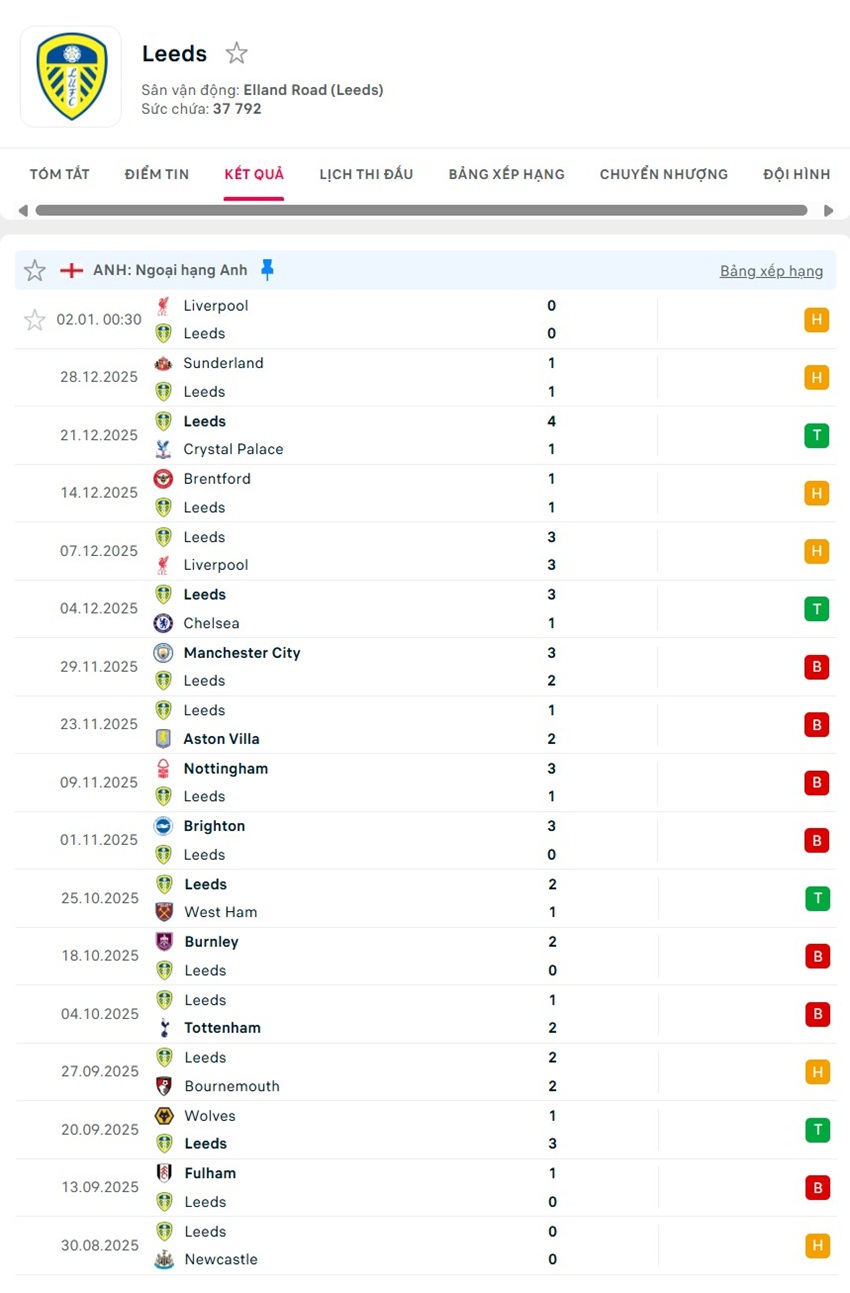850x1293 pixels.
Task: Switch to the TÓM TẮT tab
Action: click(60, 174)
